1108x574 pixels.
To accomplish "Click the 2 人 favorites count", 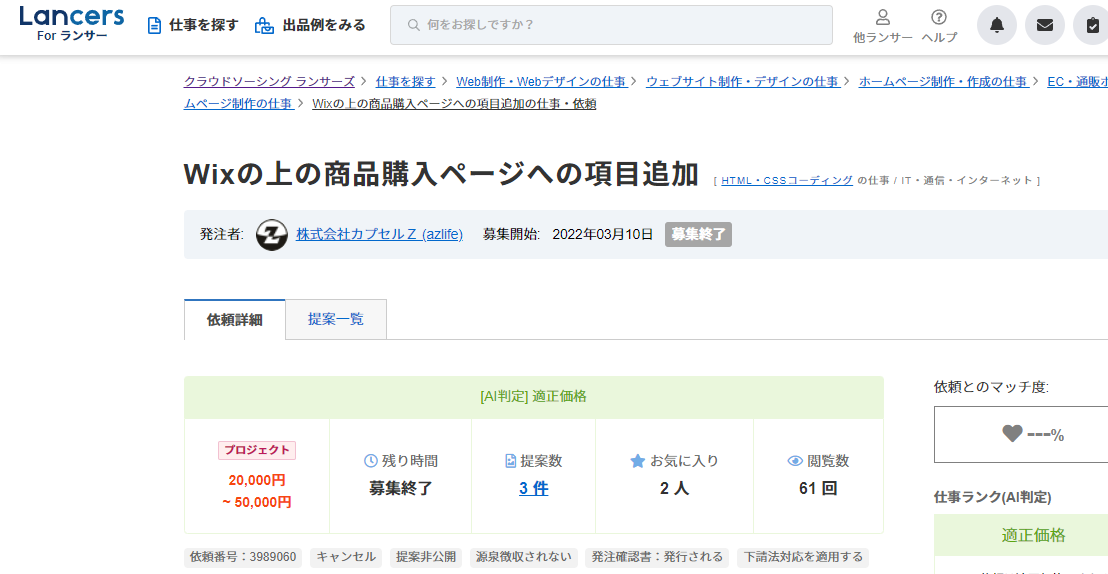I will point(674,488).
